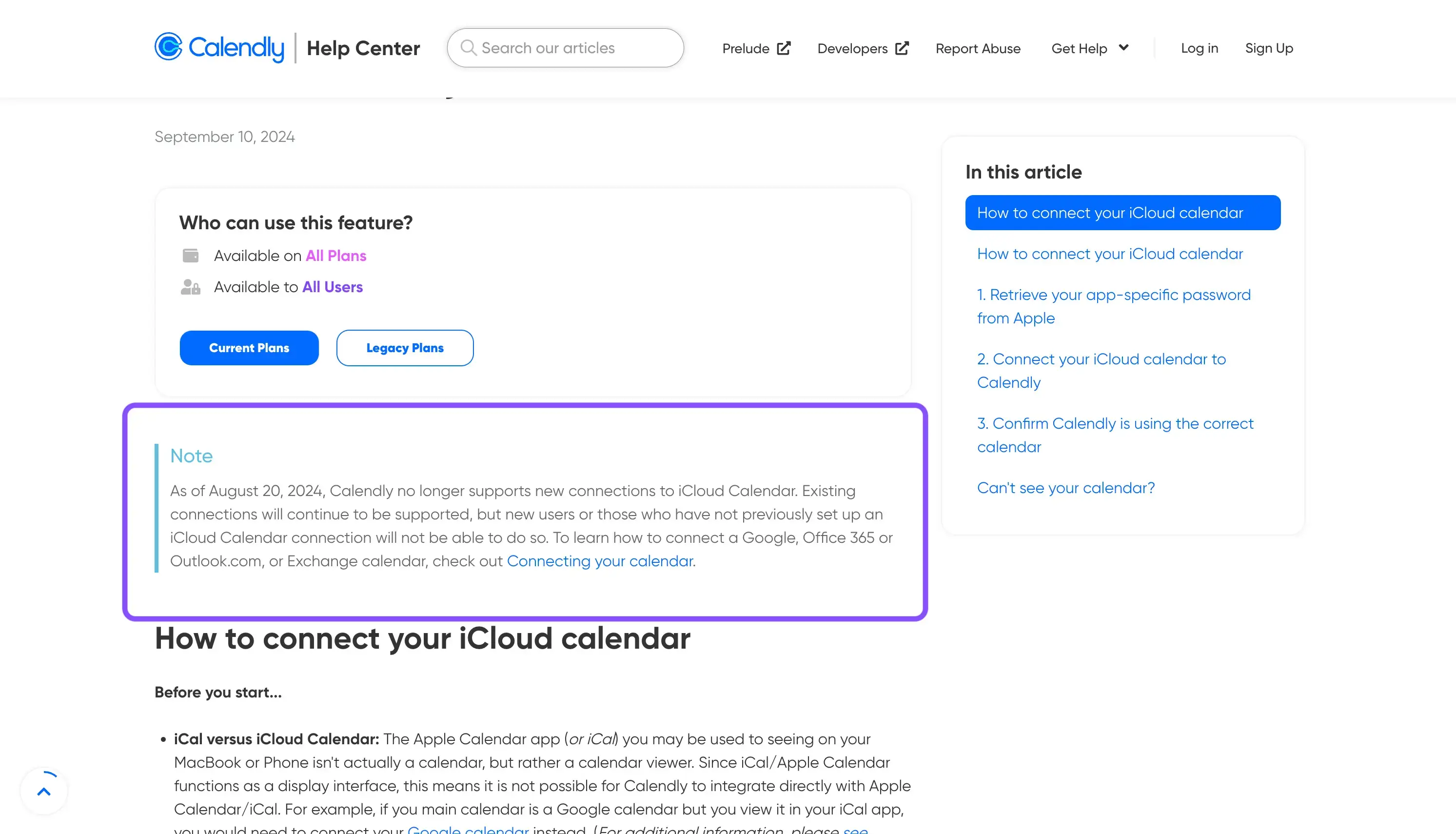Image resolution: width=1456 pixels, height=834 pixels.
Task: Click the Prelude menu item
Action: coord(755,48)
